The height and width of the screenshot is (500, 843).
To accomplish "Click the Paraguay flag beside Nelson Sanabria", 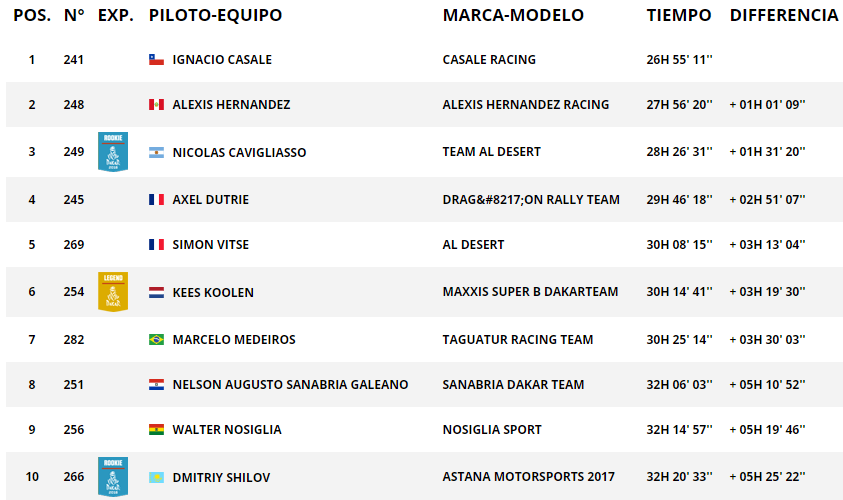I will click(x=156, y=385).
